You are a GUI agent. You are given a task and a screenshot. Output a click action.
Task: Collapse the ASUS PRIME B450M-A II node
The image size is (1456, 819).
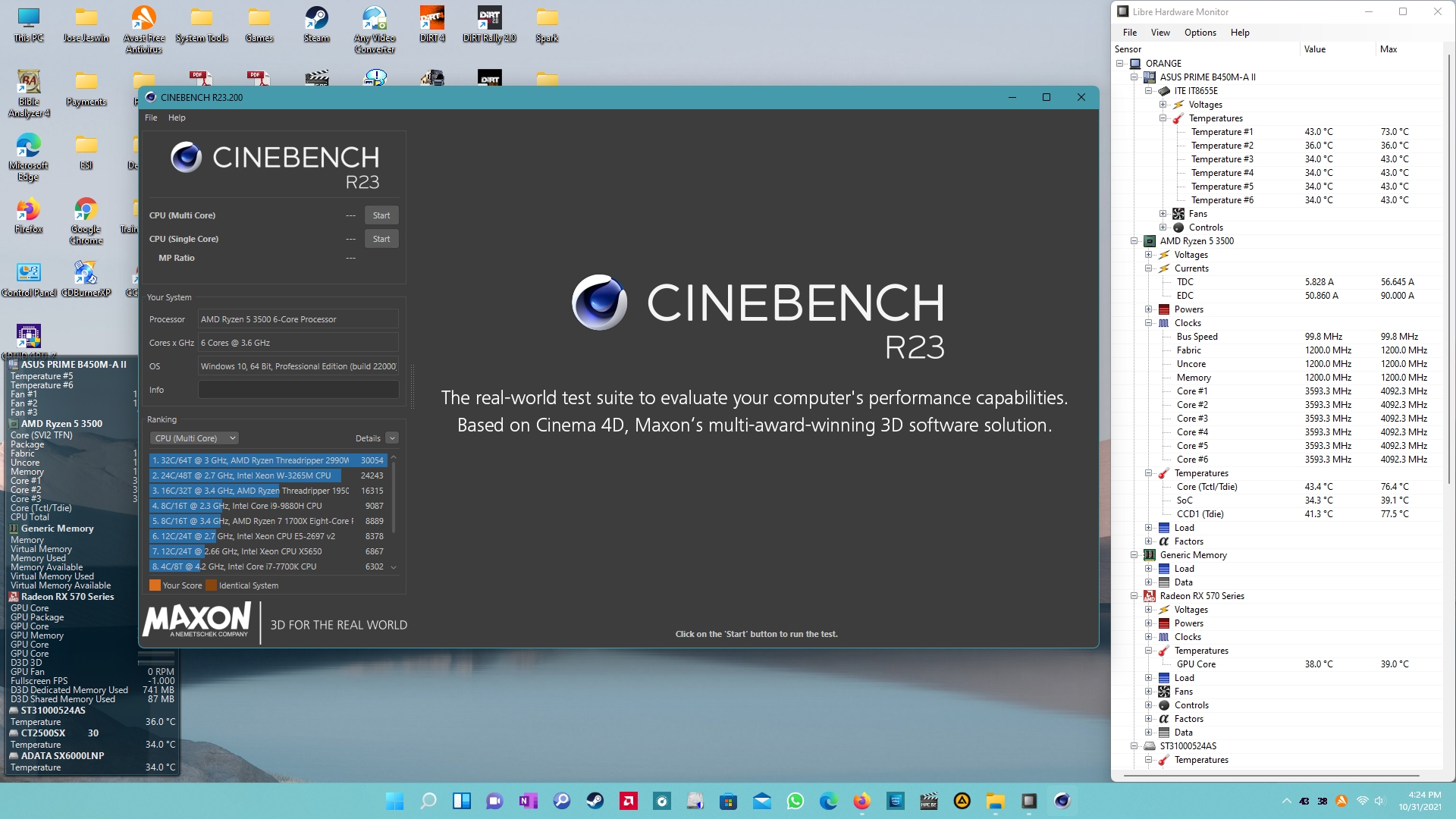point(1134,77)
